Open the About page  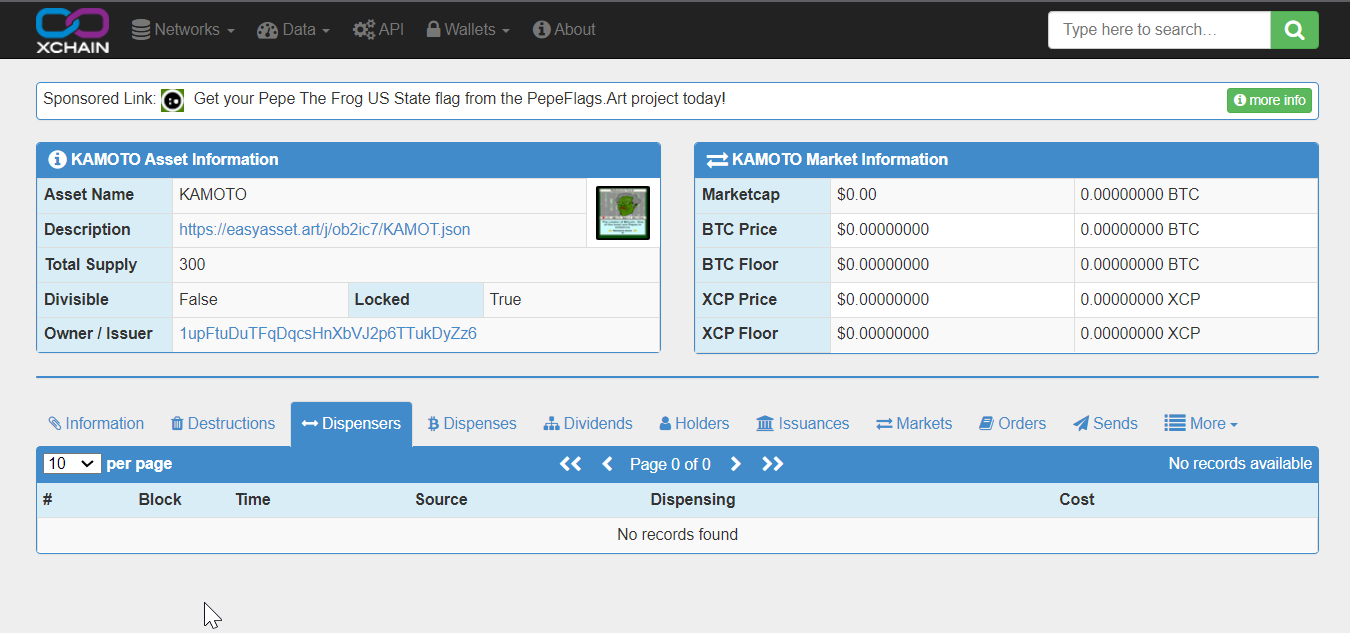click(564, 30)
